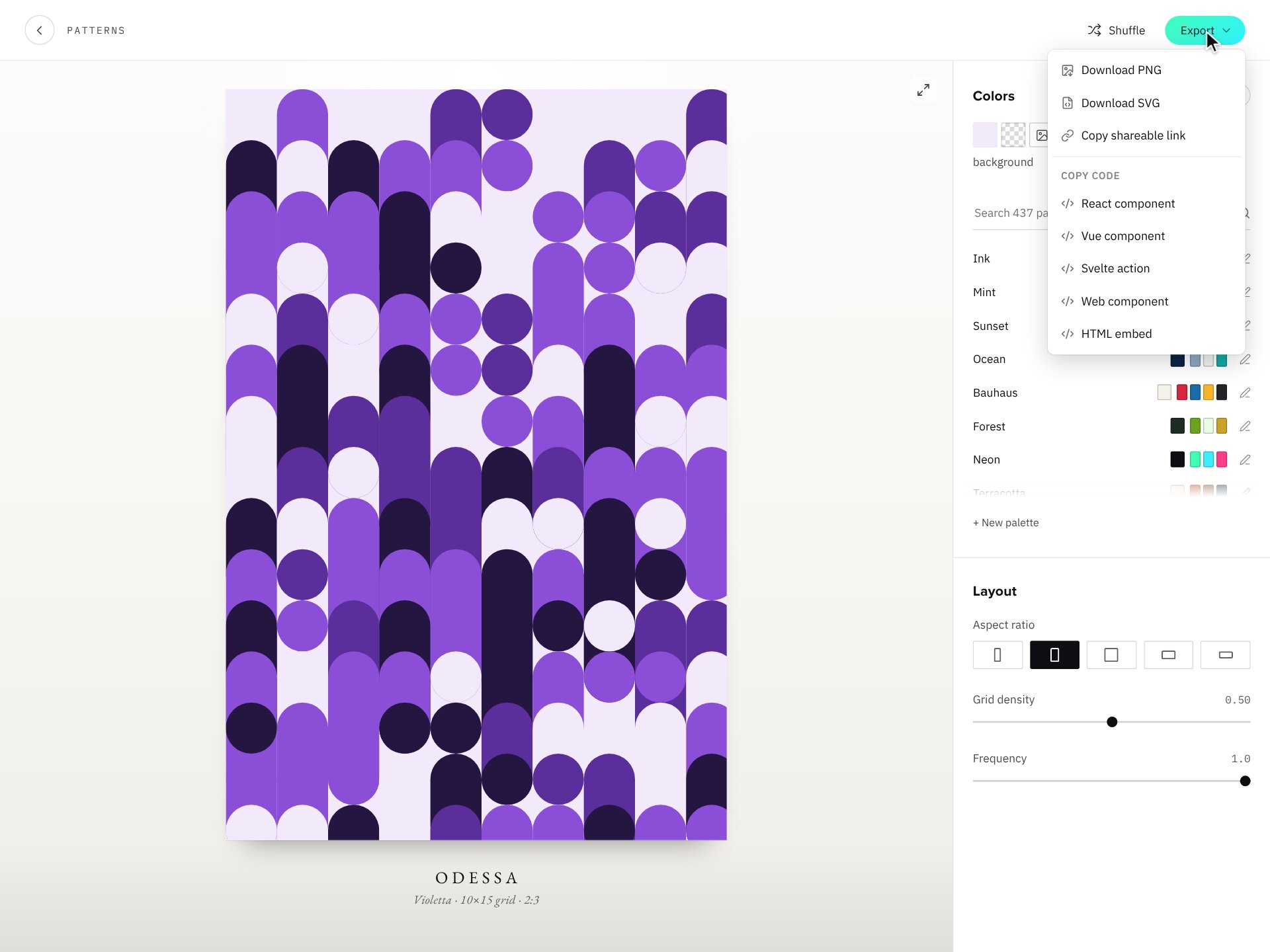The image size is (1270, 952).
Task: Copy code as React component
Action: [x=1146, y=204]
